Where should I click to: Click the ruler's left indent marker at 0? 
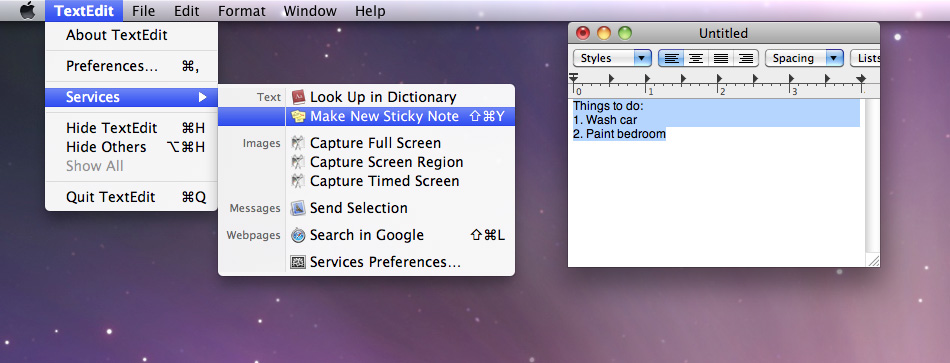[573, 79]
